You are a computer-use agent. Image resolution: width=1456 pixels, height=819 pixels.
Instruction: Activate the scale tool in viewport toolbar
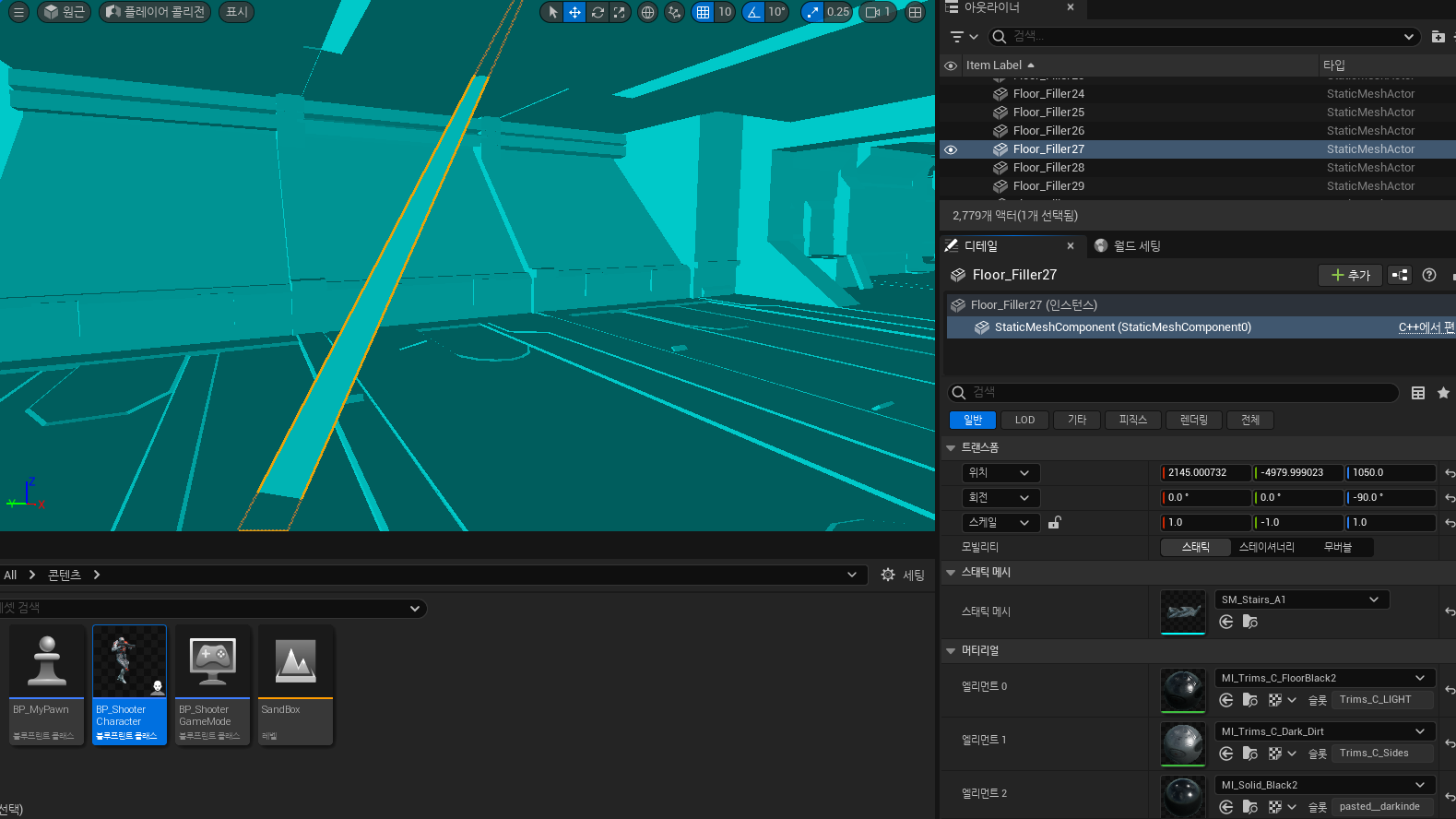point(620,12)
